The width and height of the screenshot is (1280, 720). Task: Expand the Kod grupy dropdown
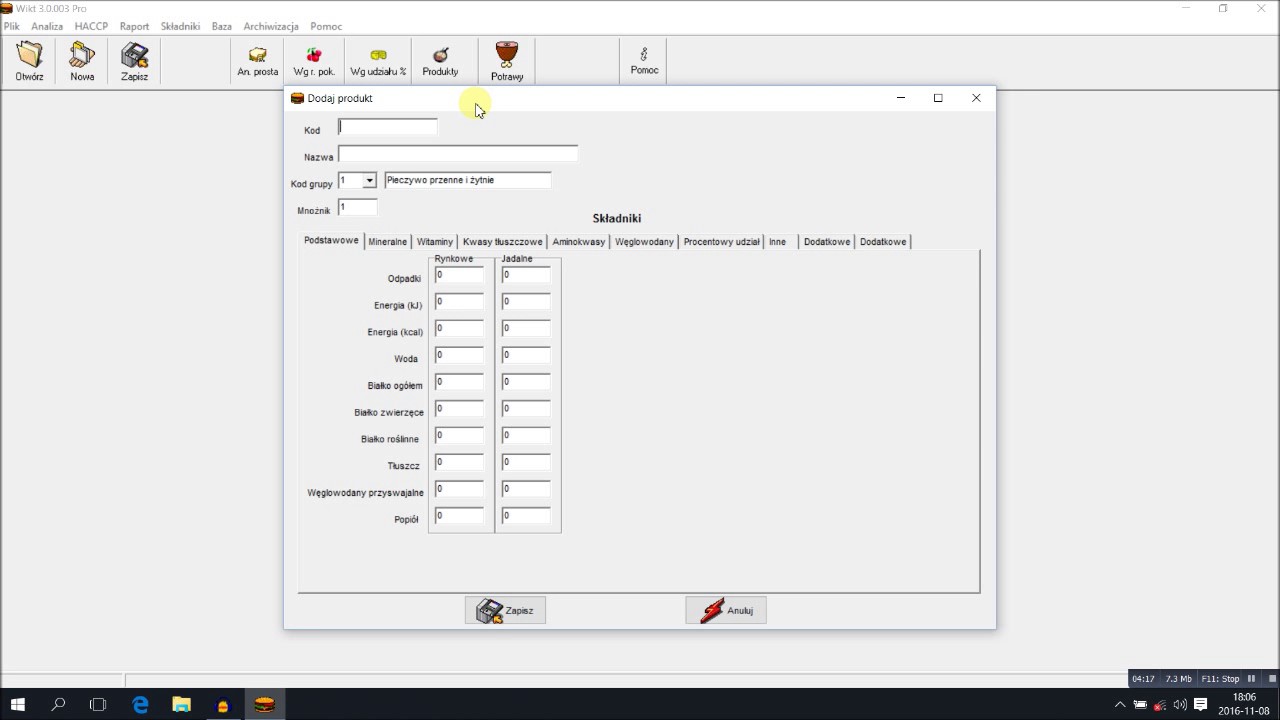(369, 181)
